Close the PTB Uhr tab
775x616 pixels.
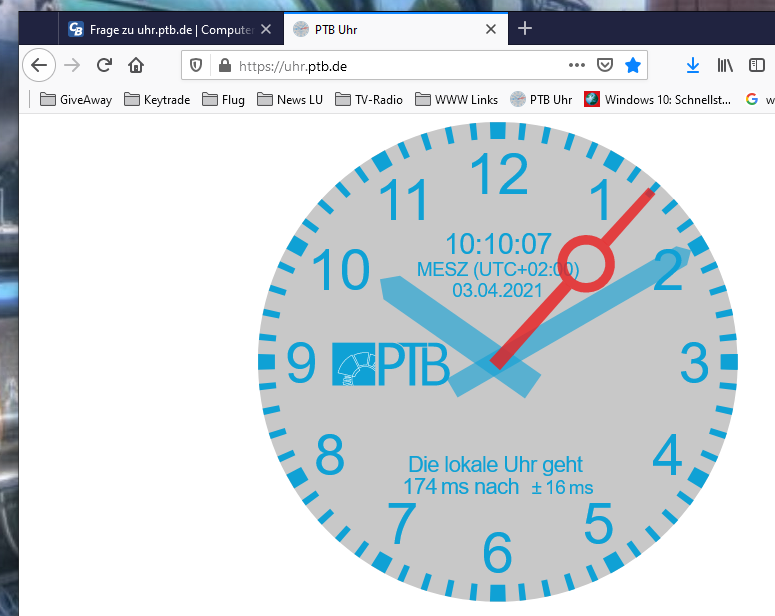[x=491, y=29]
